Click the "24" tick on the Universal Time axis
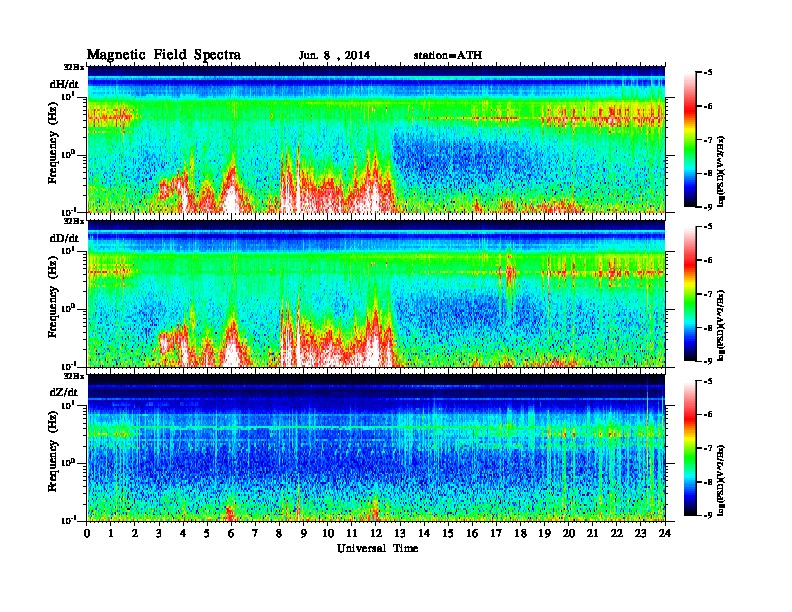Viewport: 792px width, 612px height. click(665, 533)
